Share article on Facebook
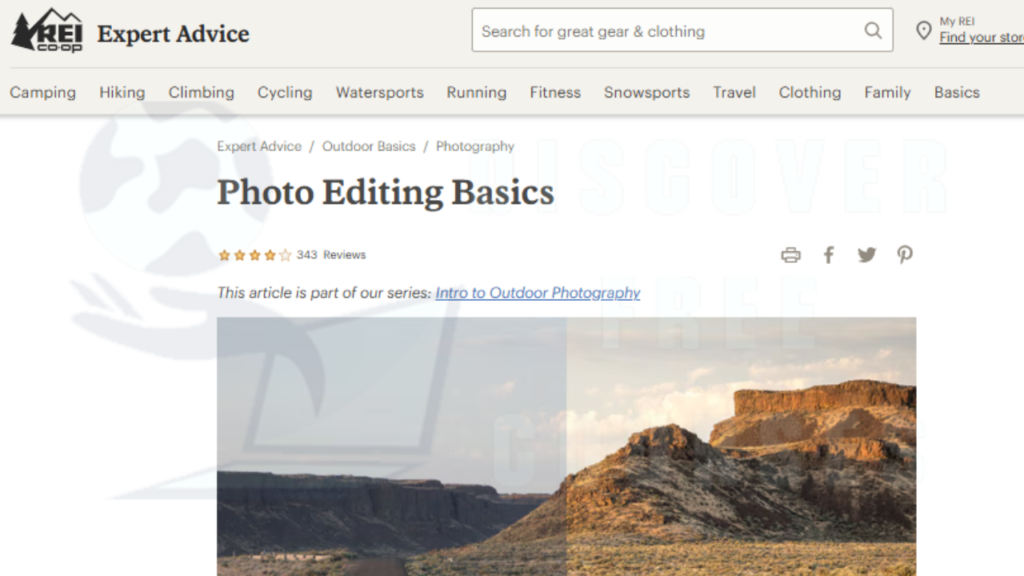 tap(829, 255)
